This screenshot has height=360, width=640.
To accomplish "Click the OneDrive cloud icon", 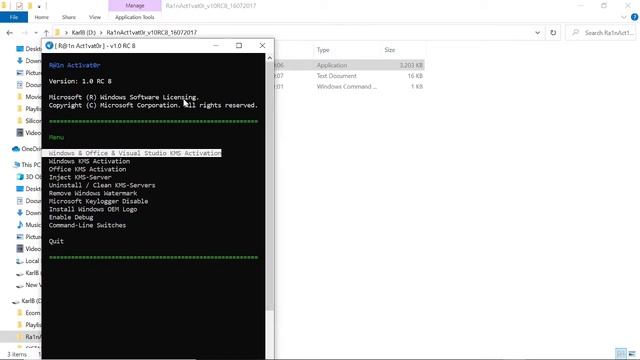I will (x=16, y=149).
